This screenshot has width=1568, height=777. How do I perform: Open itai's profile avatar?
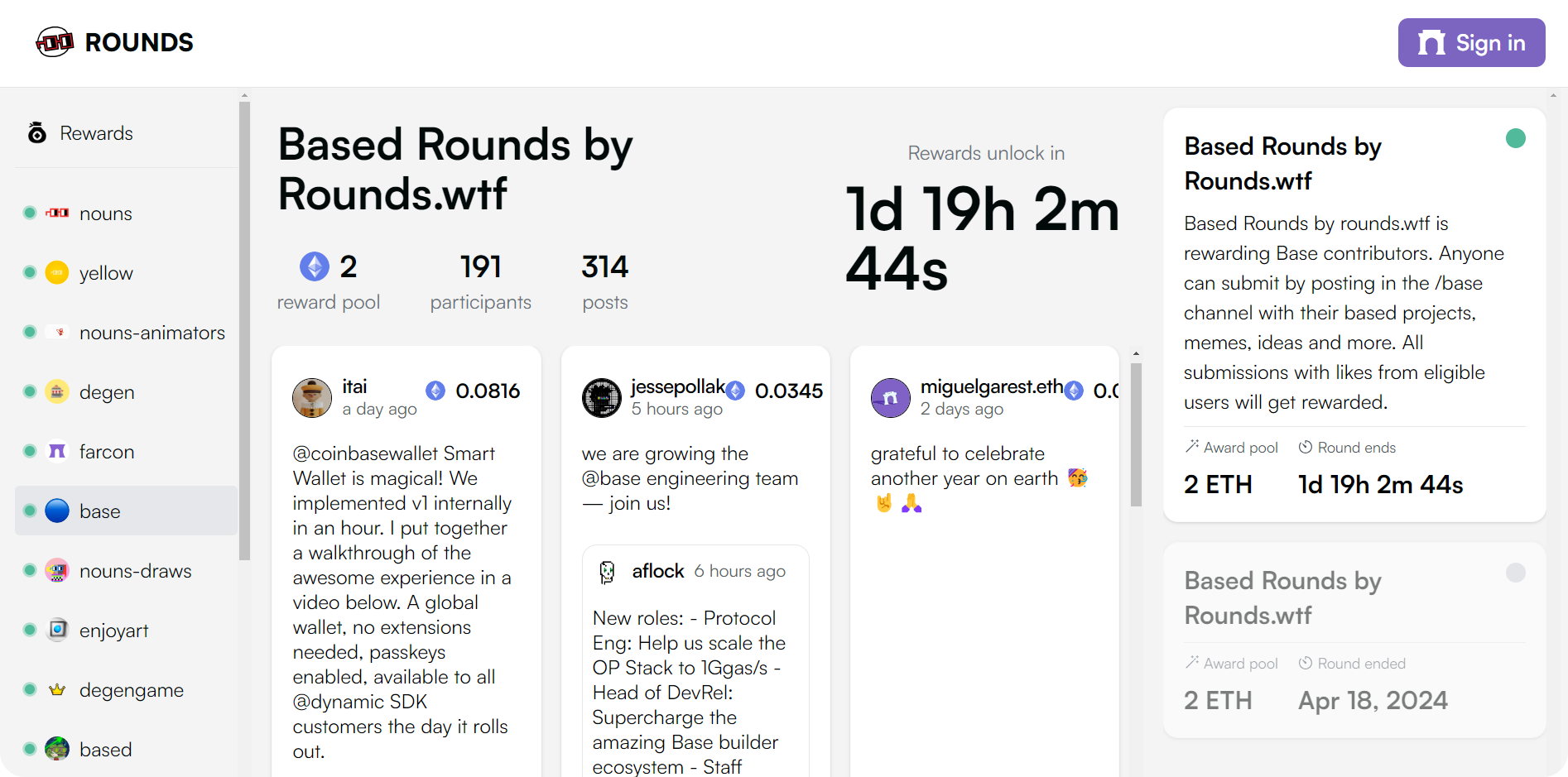tap(312, 398)
